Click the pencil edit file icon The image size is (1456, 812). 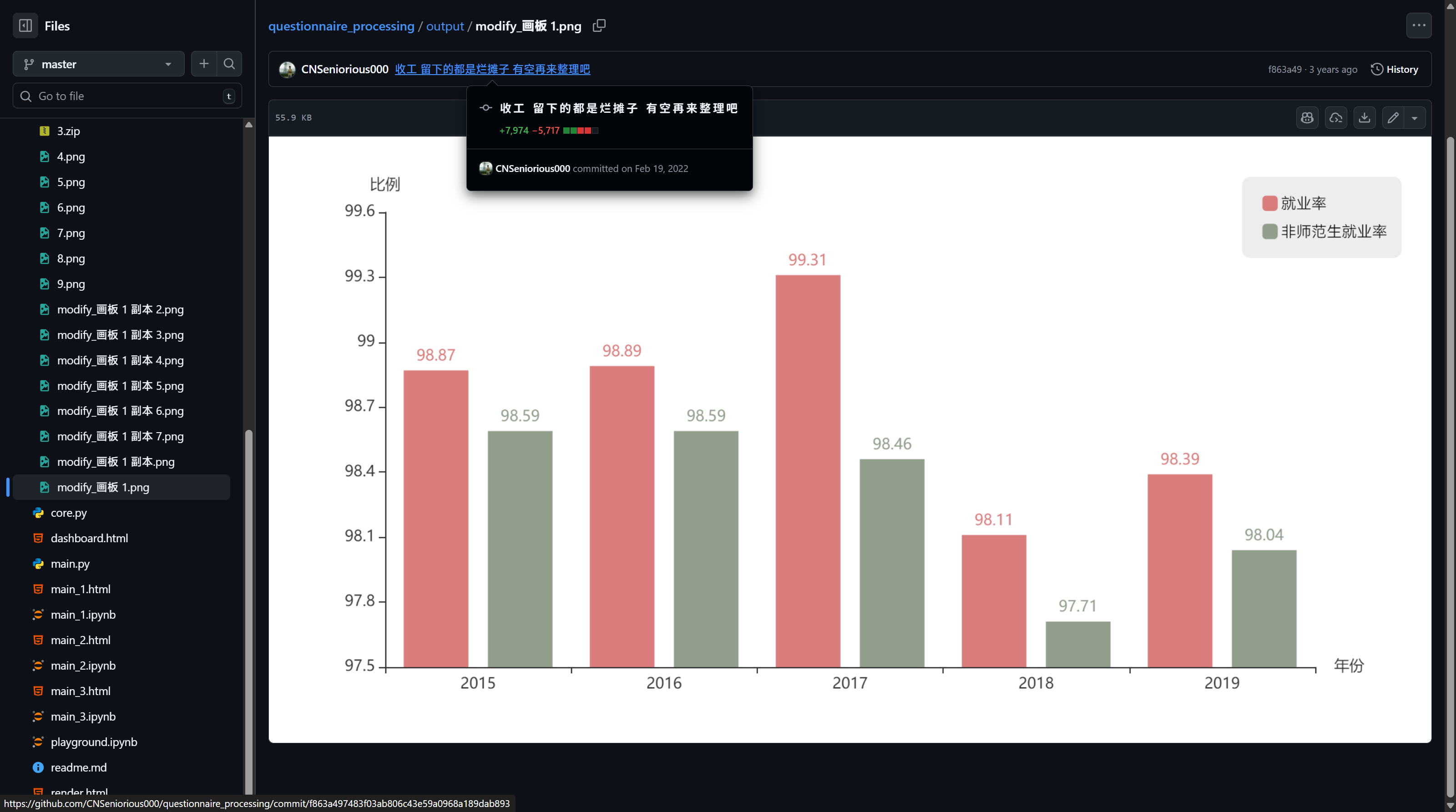pos(1393,117)
